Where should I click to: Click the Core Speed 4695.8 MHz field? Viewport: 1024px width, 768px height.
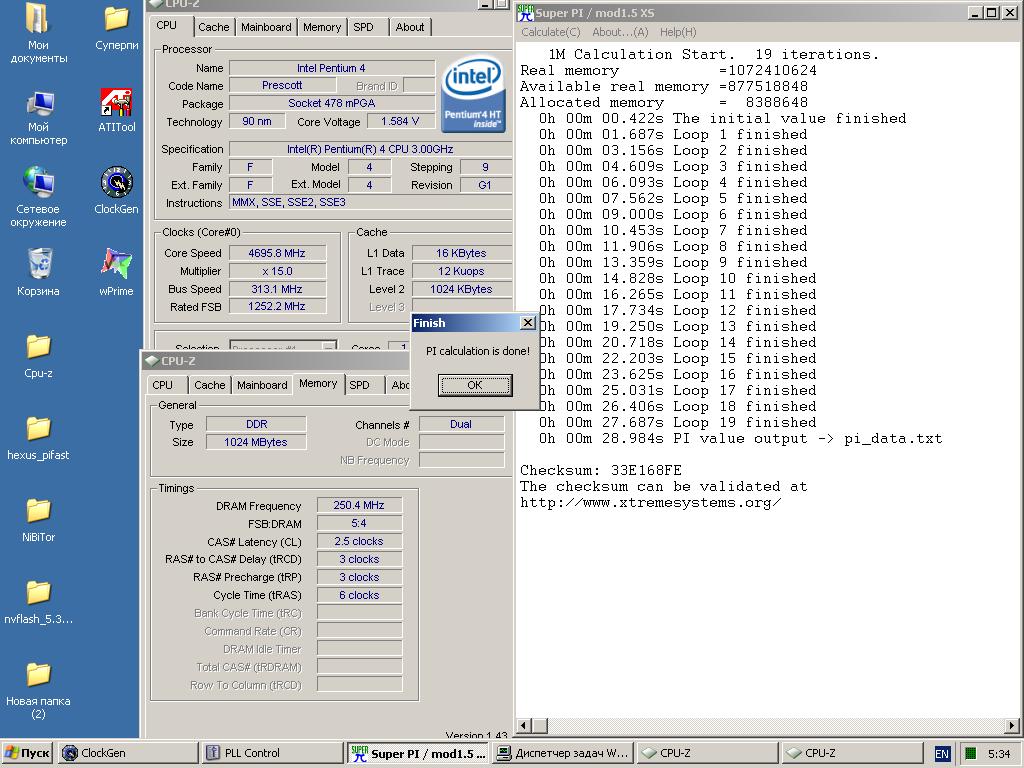point(277,253)
